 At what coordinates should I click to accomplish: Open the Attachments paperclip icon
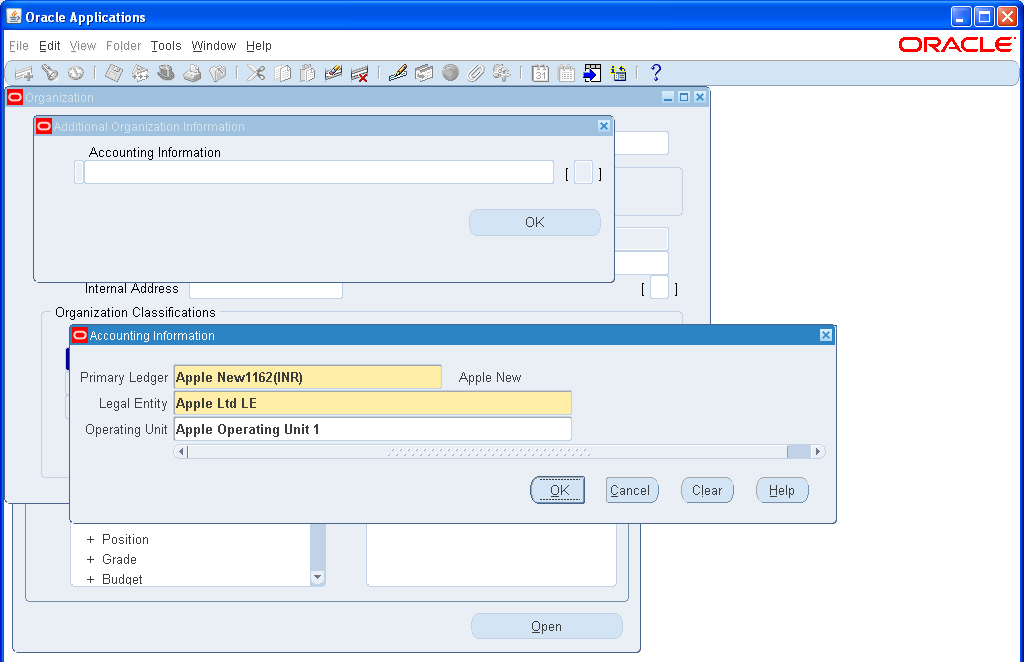[x=476, y=72]
